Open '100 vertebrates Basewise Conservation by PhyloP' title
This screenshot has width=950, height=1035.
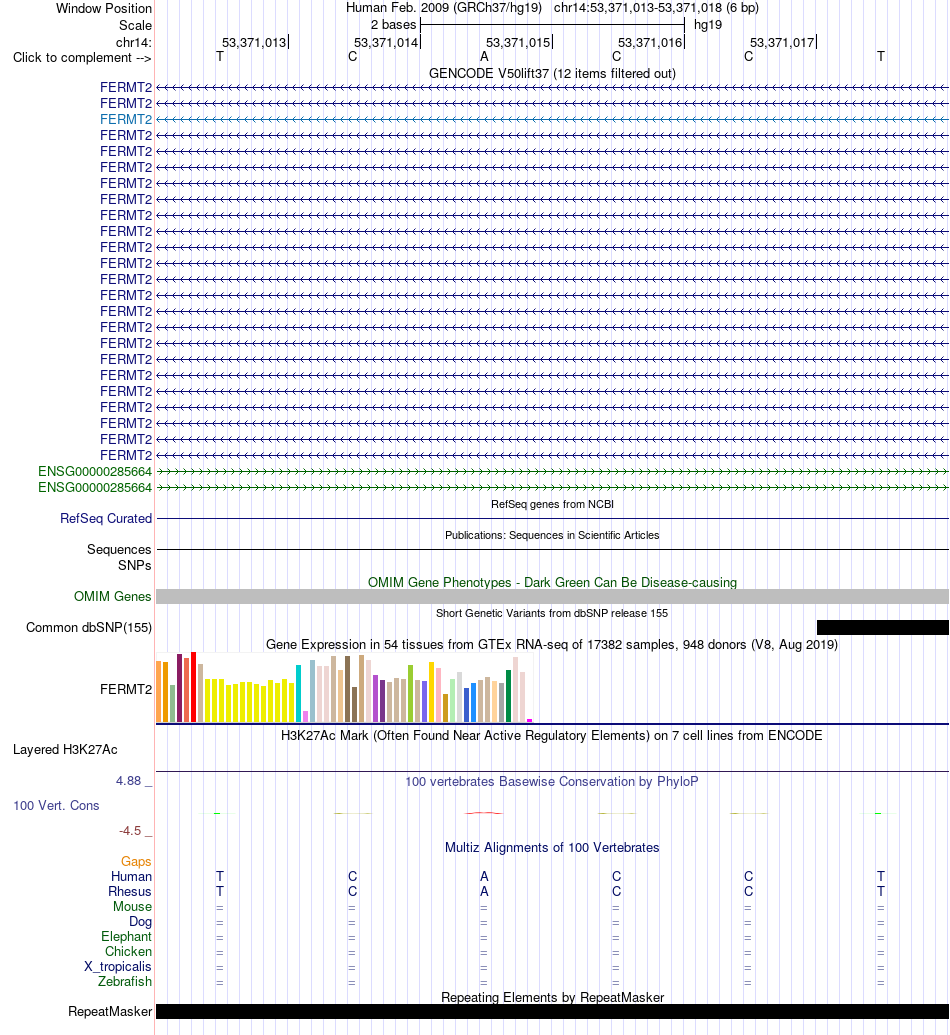click(552, 782)
